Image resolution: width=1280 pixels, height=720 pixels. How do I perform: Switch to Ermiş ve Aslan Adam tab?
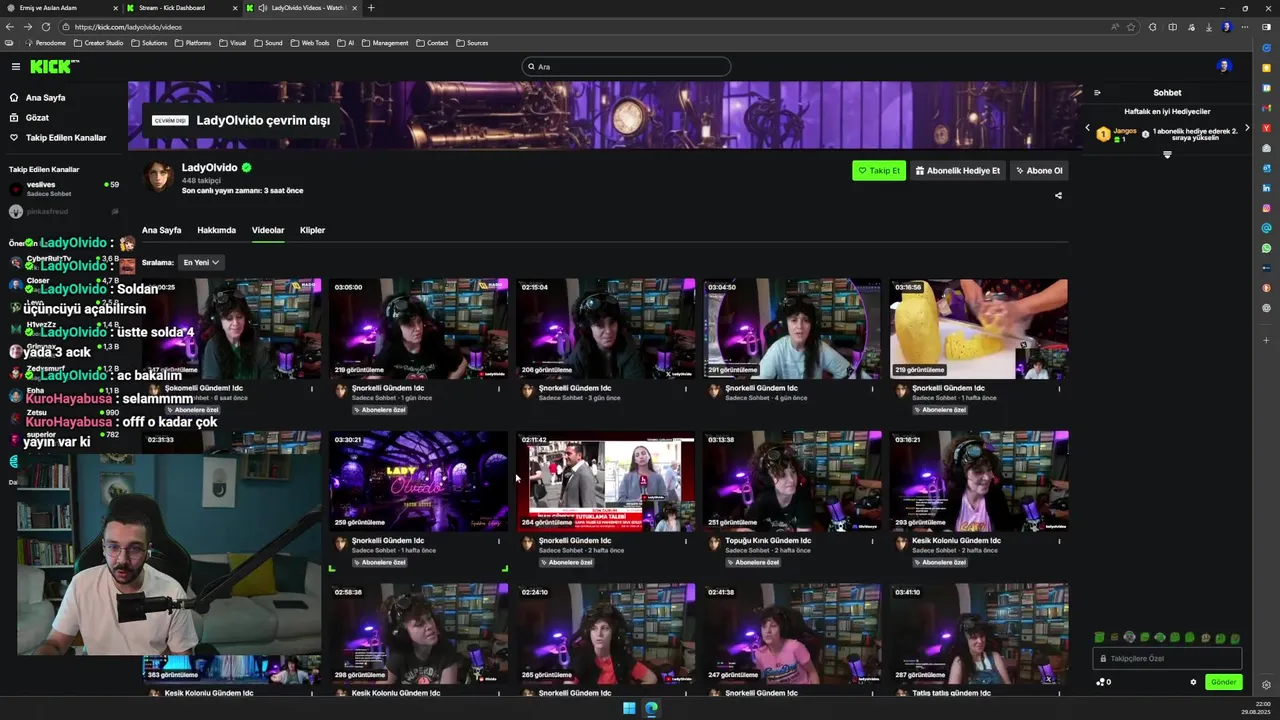(x=60, y=8)
